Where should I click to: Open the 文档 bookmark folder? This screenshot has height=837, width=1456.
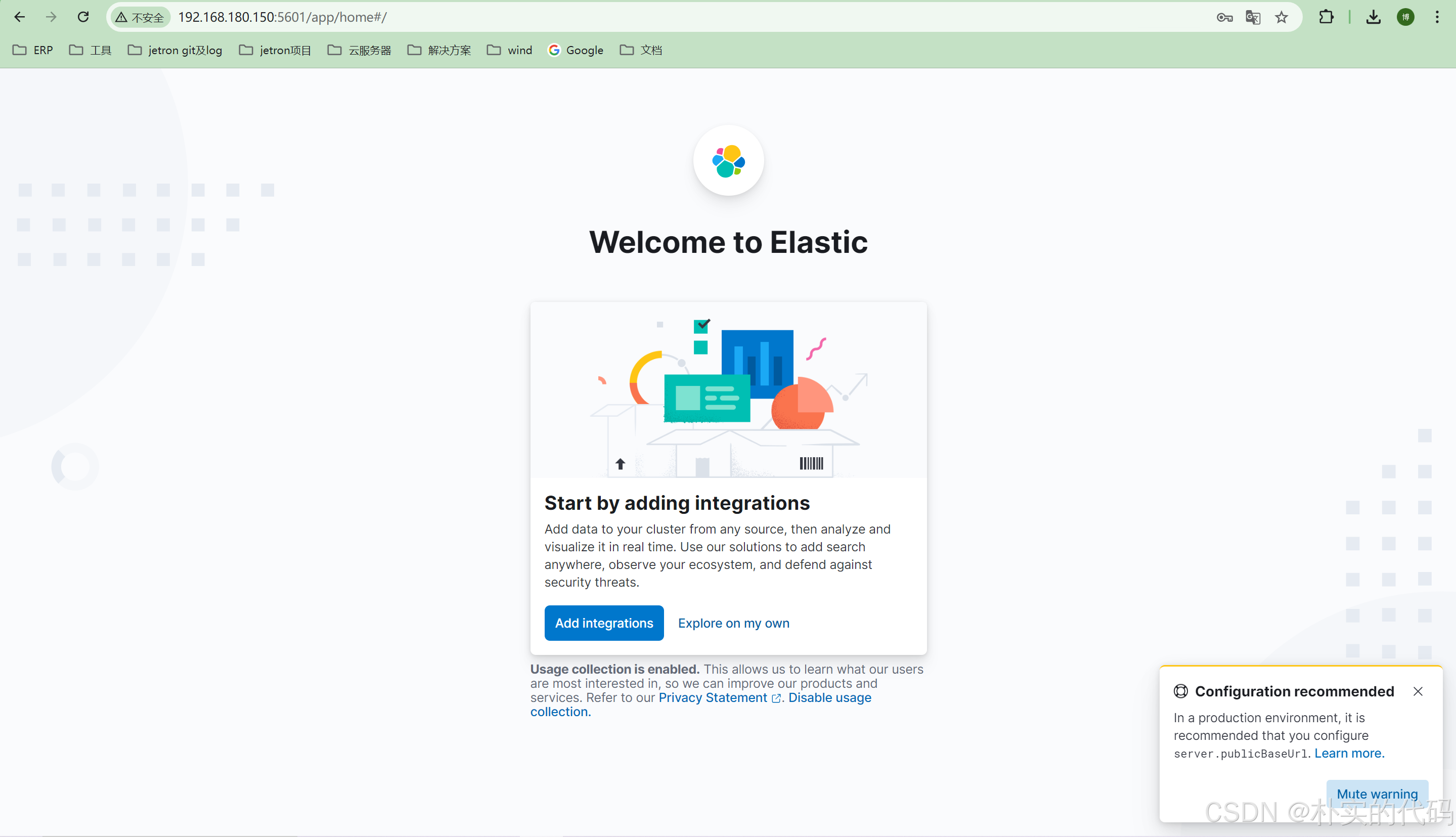click(641, 50)
